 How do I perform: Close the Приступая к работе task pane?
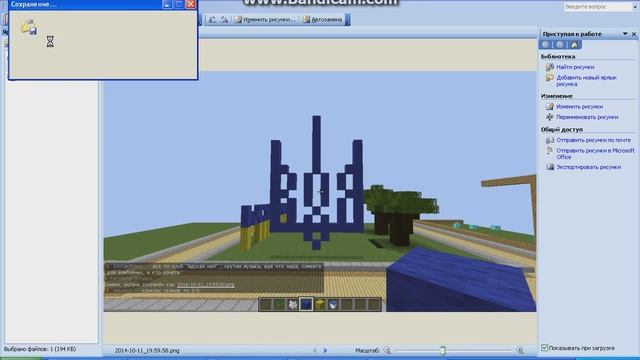pyautogui.click(x=634, y=34)
